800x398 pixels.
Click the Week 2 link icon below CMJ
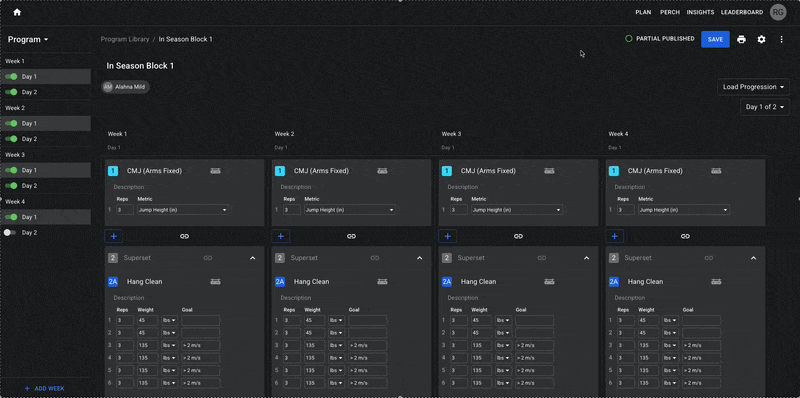(352, 236)
